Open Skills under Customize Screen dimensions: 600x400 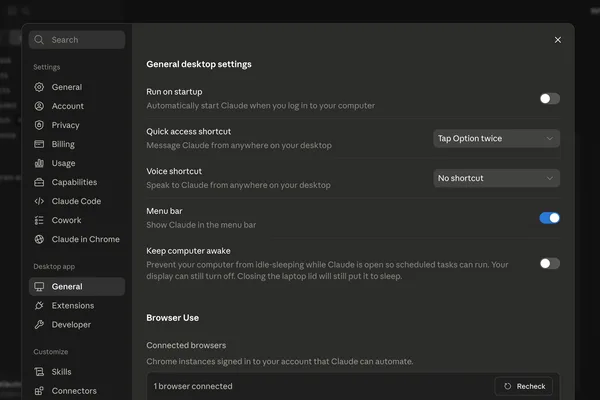(77, 372)
